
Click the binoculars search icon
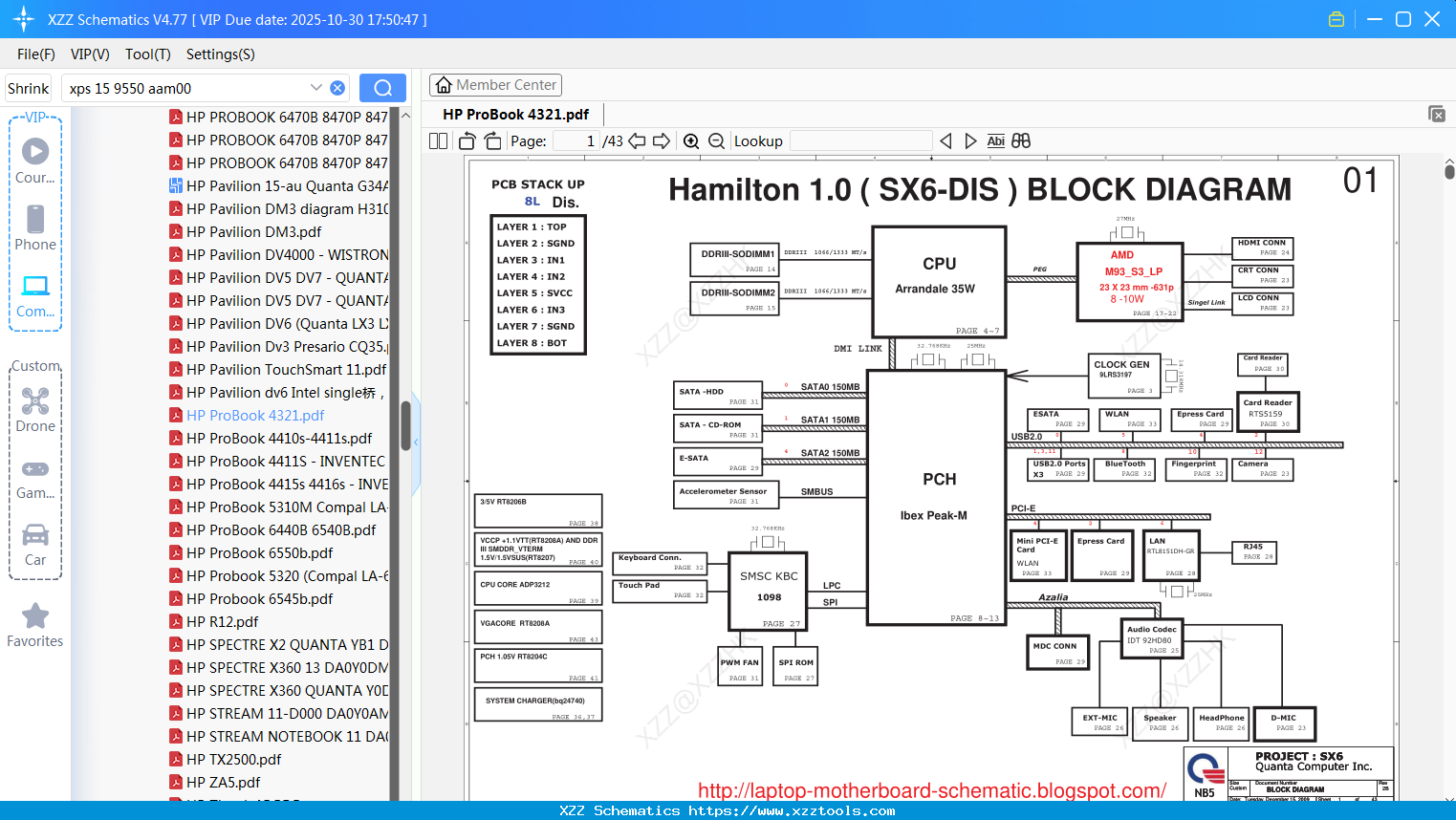pos(1021,140)
